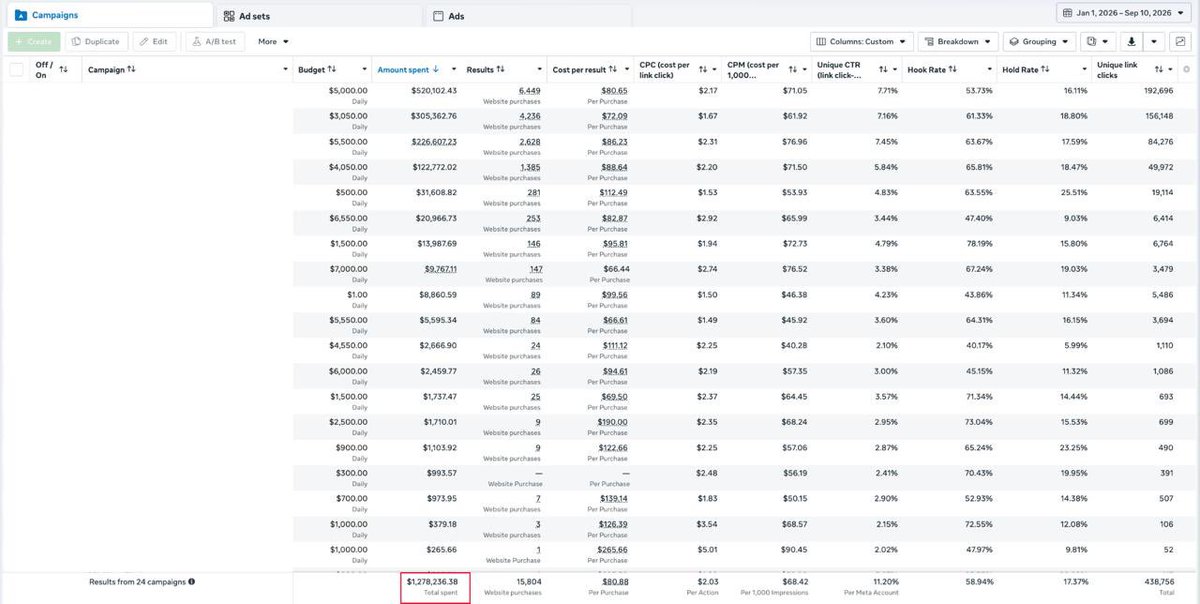Sort by Hold Rate arrows
This screenshot has width=1200, height=604.
coord(1045,69)
